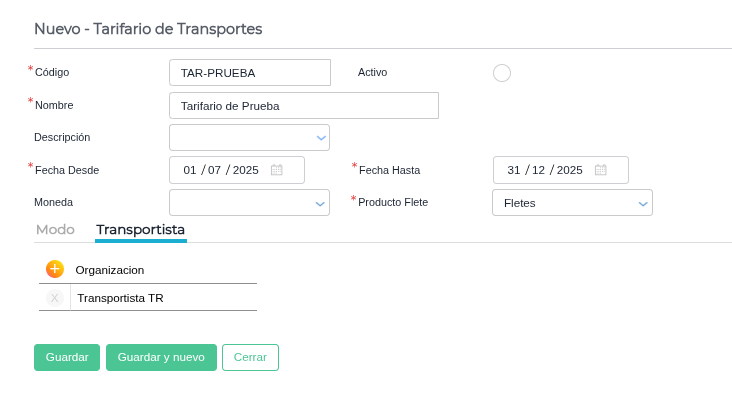The image size is (732, 403).
Task: Focus the Código input field
Action: [x=250, y=73]
